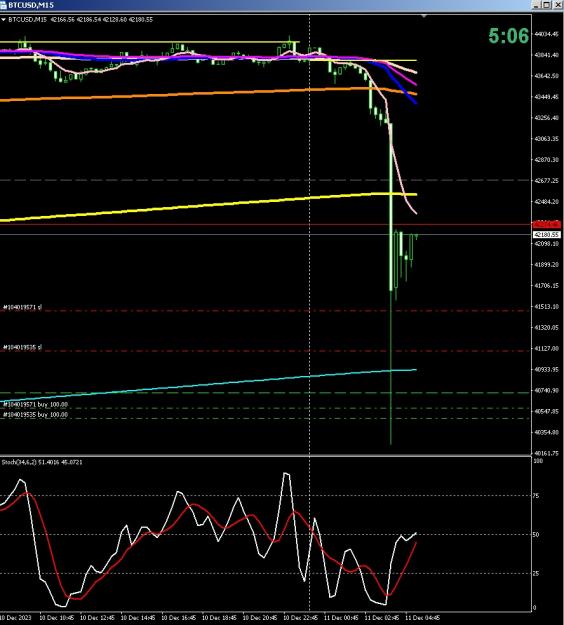564x625 pixels.
Task: Click the 10 Dec 22:45 time axis label
Action: [301, 617]
